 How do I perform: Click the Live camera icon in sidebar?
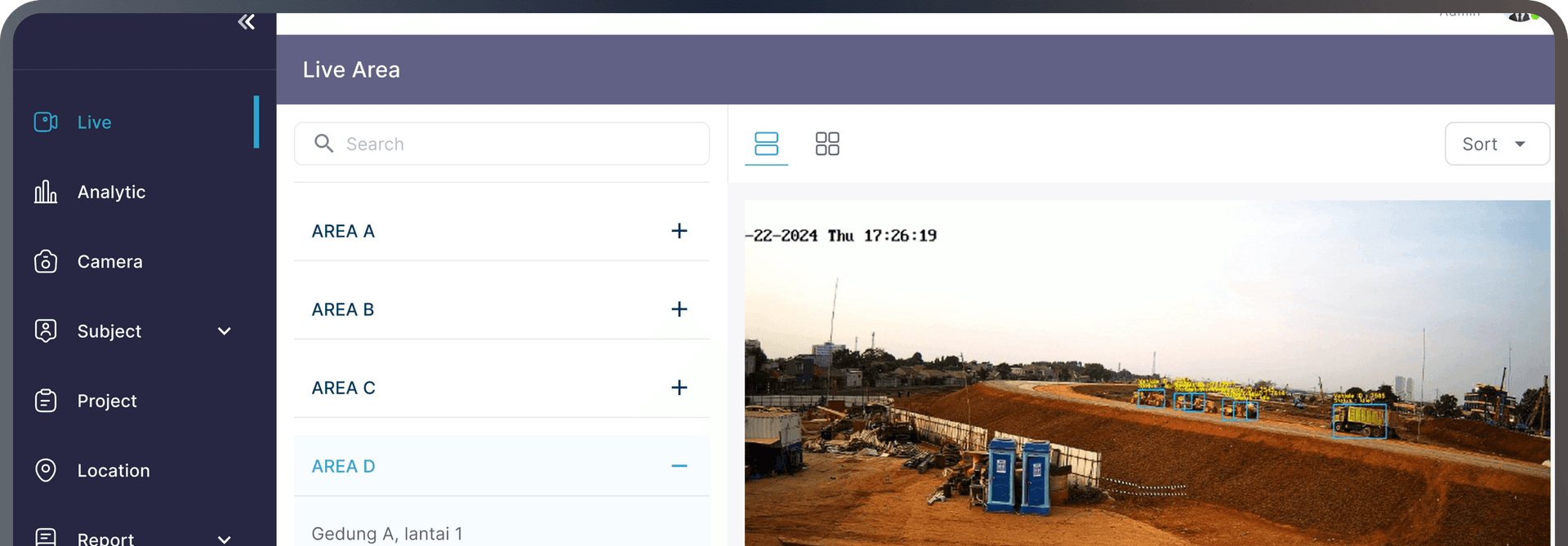pyautogui.click(x=46, y=122)
